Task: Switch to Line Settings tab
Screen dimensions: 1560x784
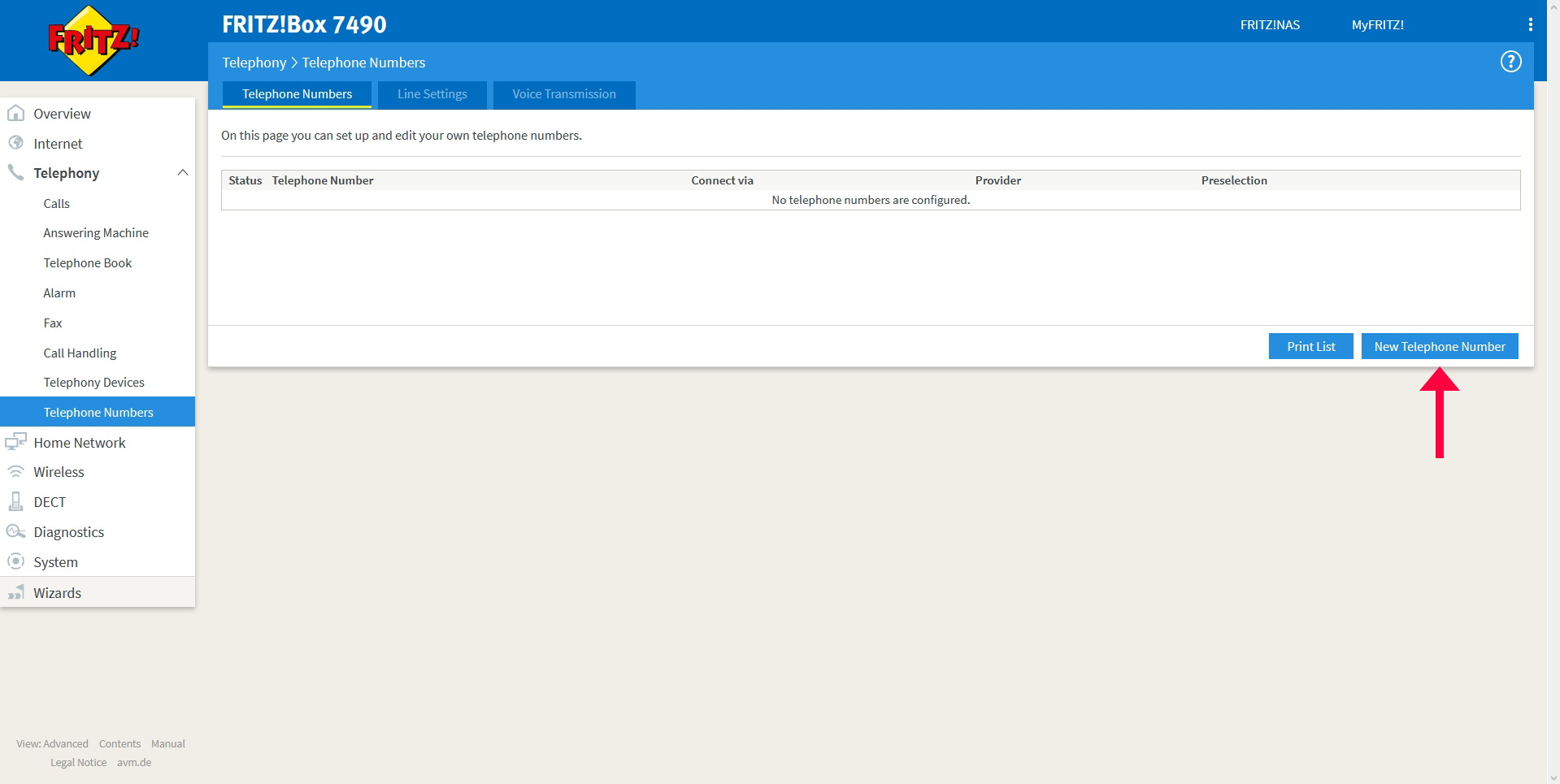Action: coord(432,94)
